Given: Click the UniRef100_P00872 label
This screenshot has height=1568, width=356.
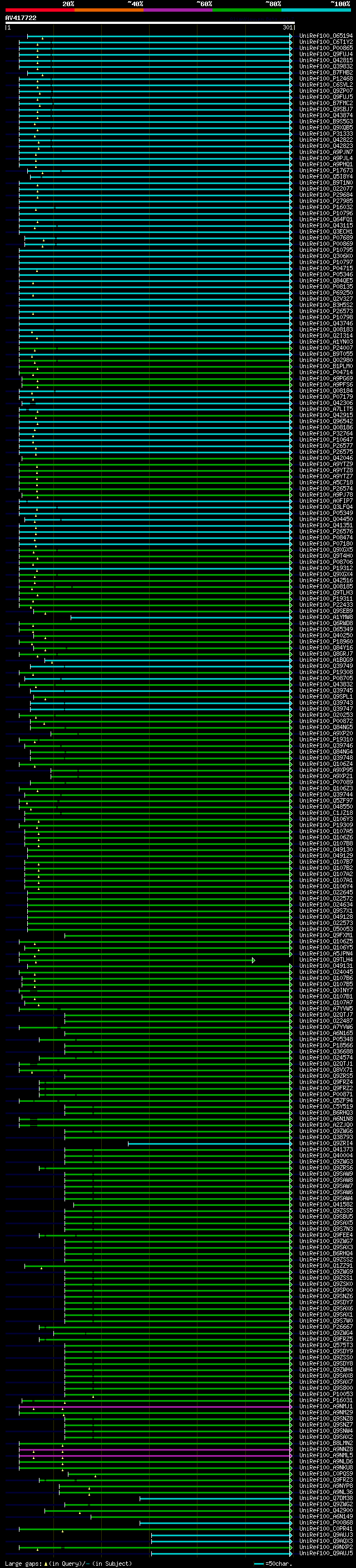Looking at the screenshot, I should pyautogui.click(x=326, y=721).
